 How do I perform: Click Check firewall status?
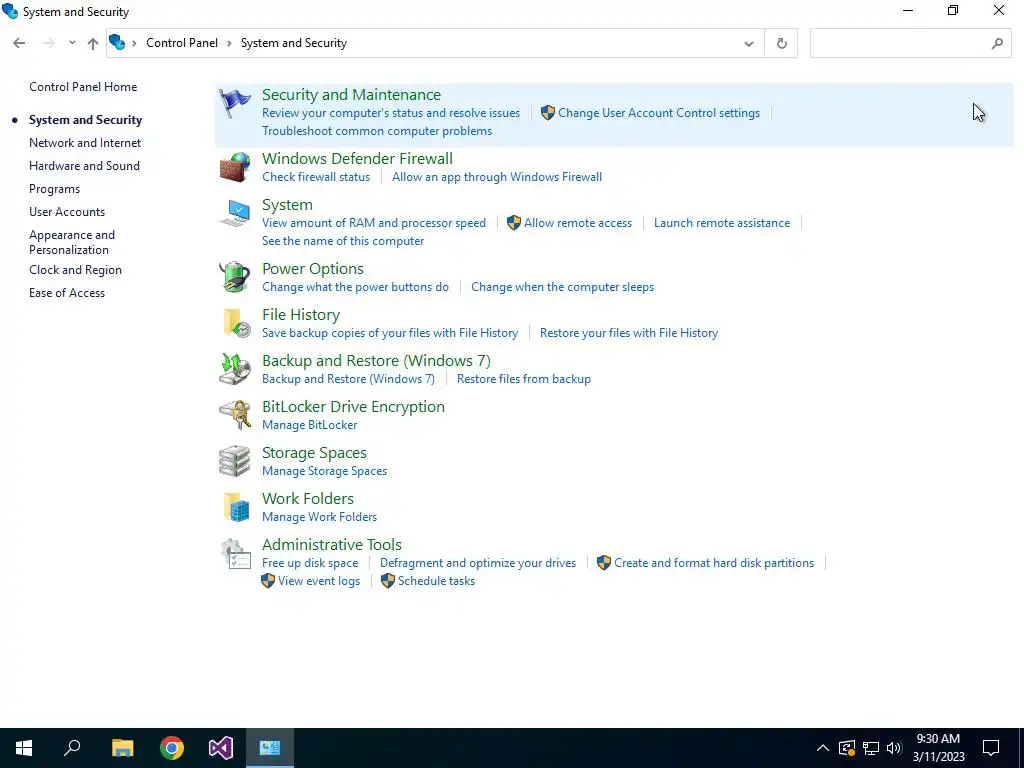(316, 177)
